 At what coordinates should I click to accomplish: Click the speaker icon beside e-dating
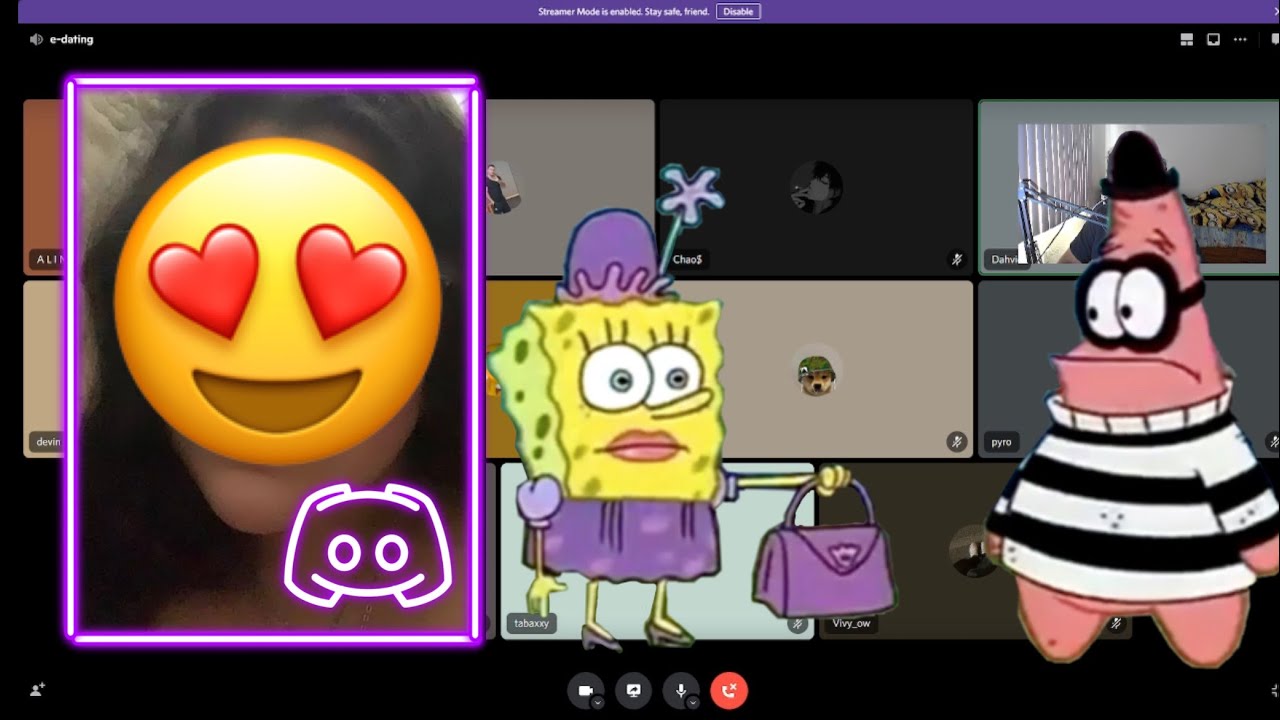click(36, 40)
